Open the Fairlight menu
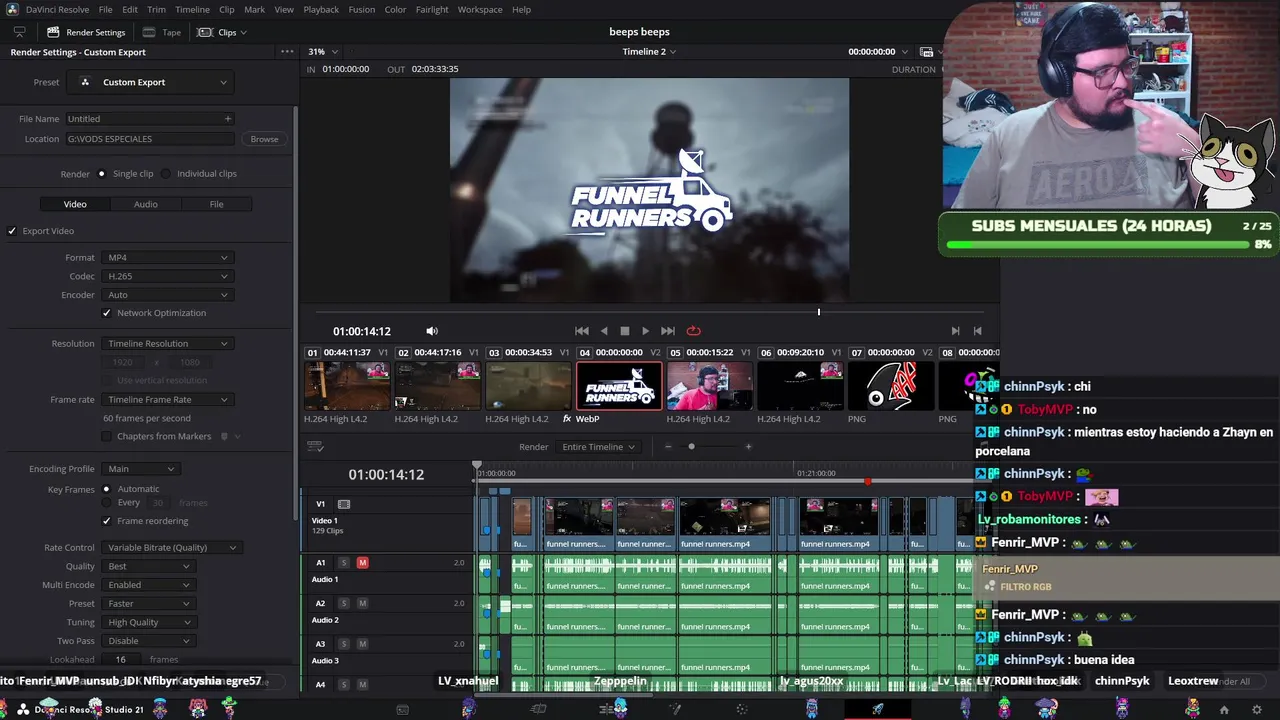 pos(432,9)
